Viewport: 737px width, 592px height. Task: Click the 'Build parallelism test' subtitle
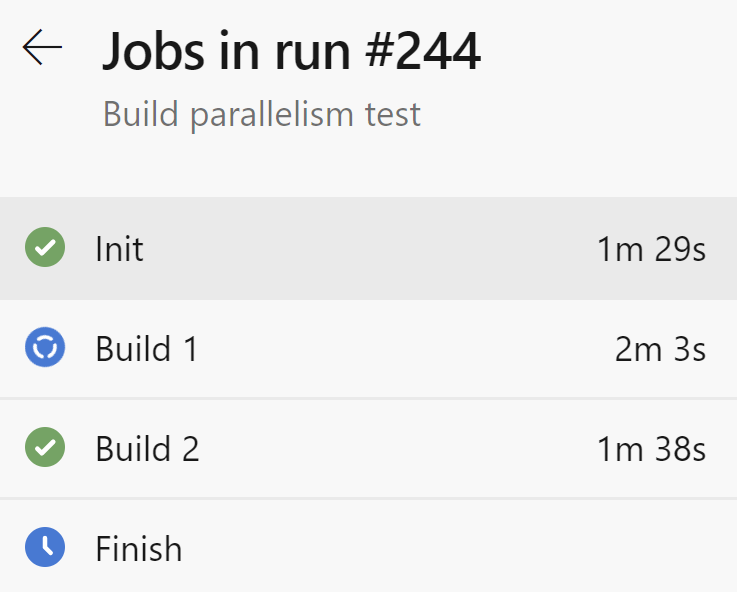pos(262,114)
